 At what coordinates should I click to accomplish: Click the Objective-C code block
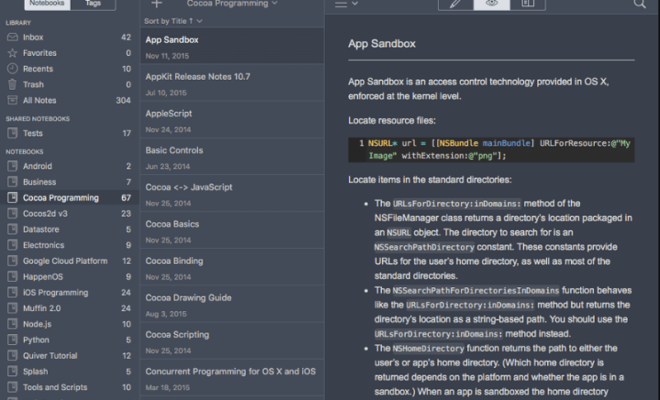point(491,149)
